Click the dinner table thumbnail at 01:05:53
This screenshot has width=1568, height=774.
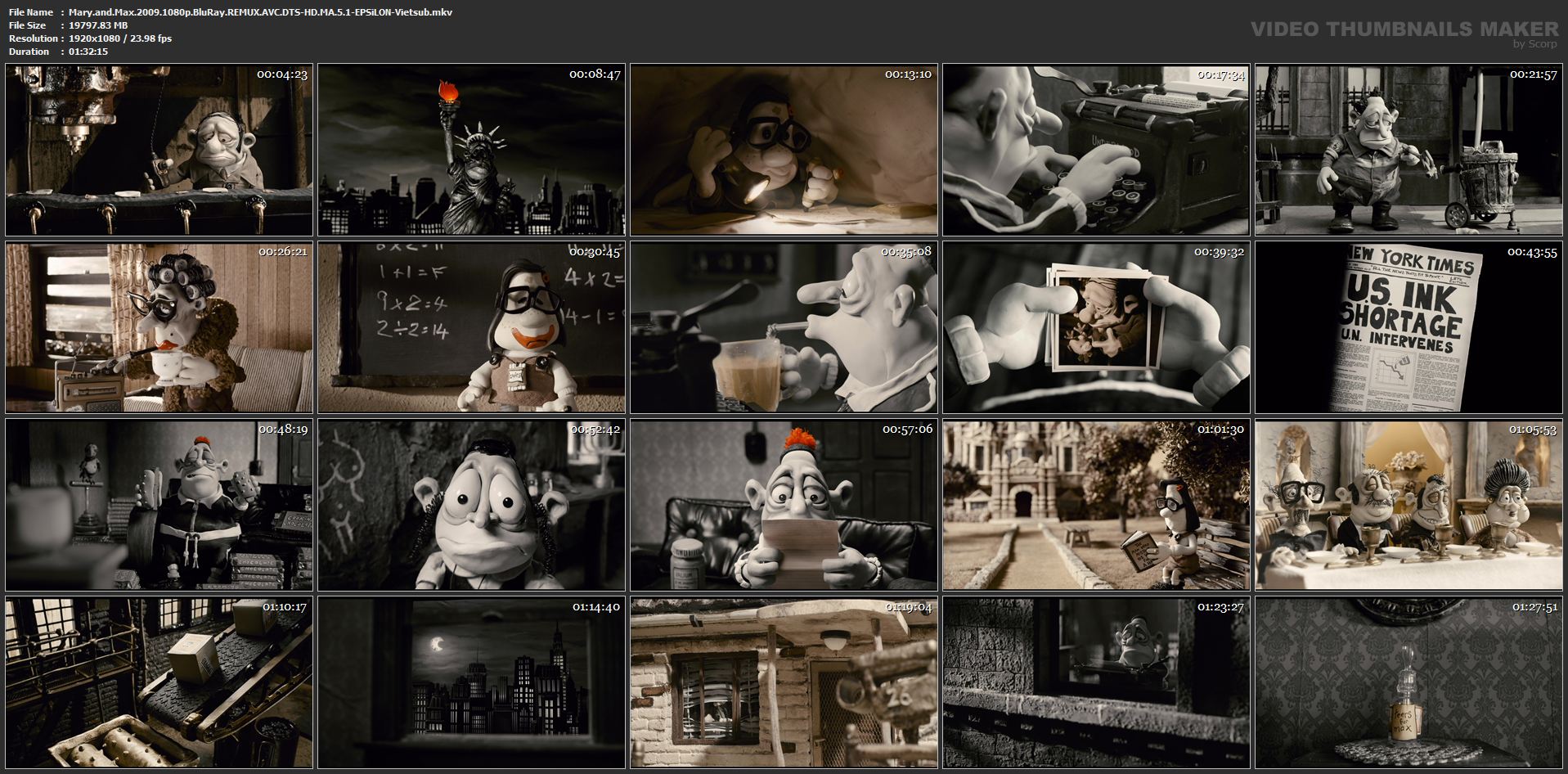click(x=1409, y=505)
